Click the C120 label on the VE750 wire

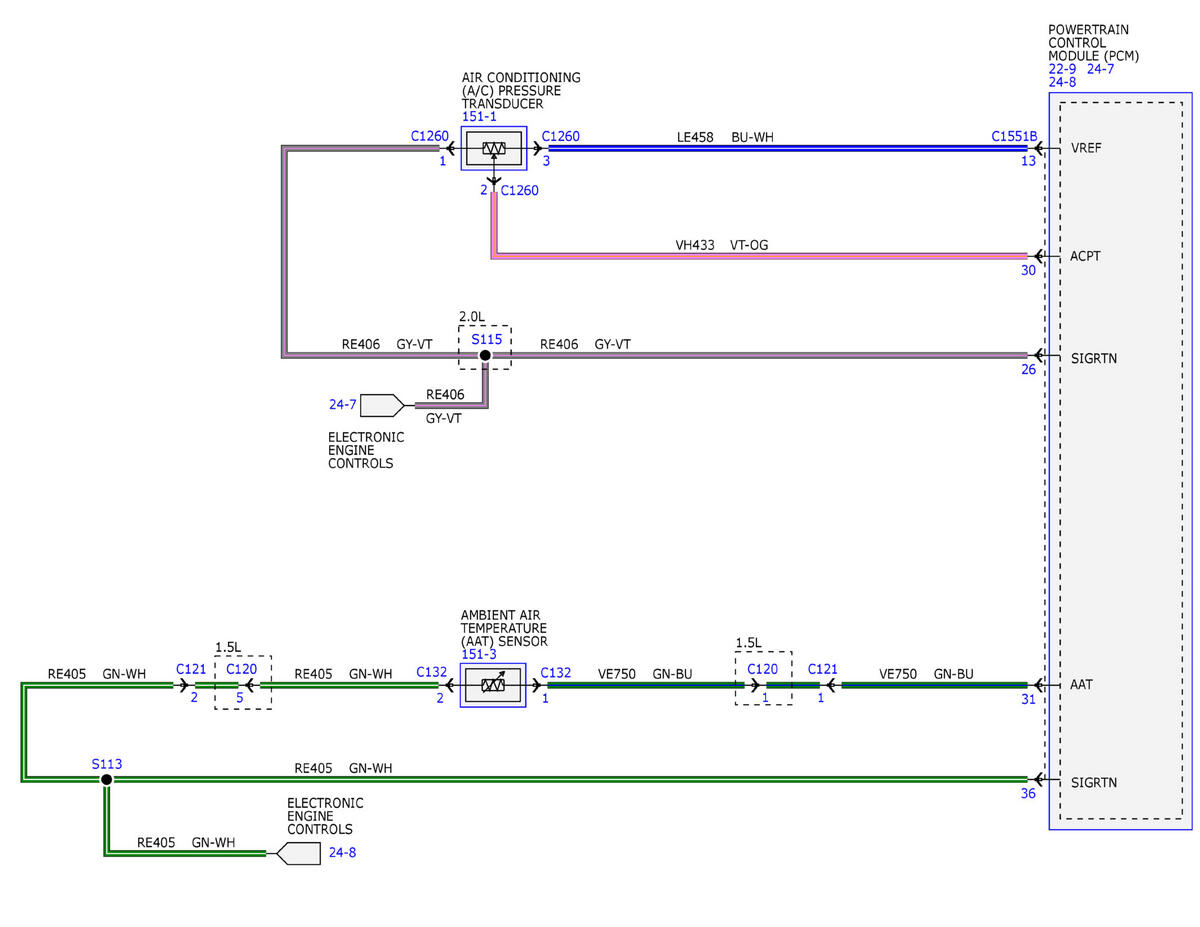tap(762, 669)
